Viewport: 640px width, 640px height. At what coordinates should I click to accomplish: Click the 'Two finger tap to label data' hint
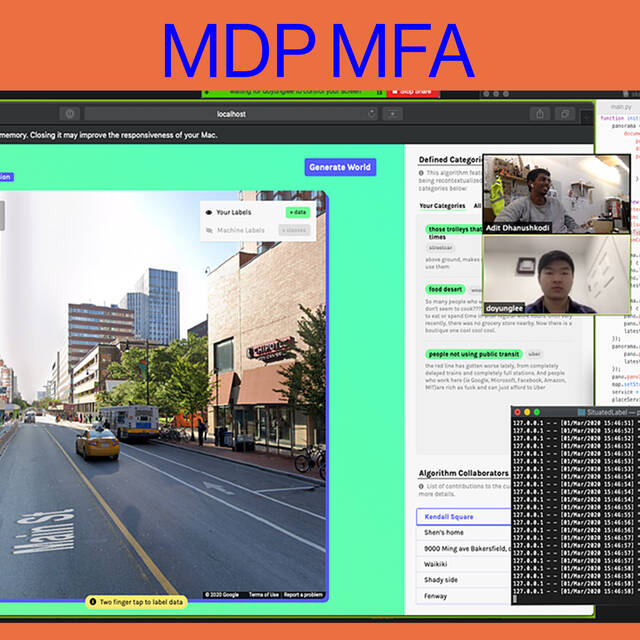tap(136, 602)
